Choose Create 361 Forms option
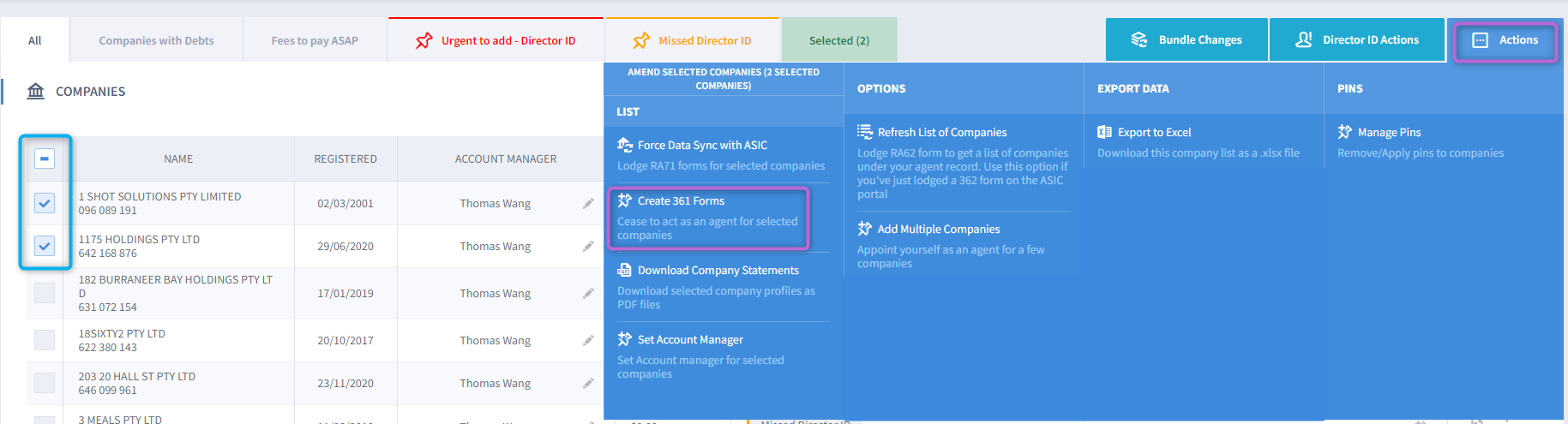 [681, 200]
